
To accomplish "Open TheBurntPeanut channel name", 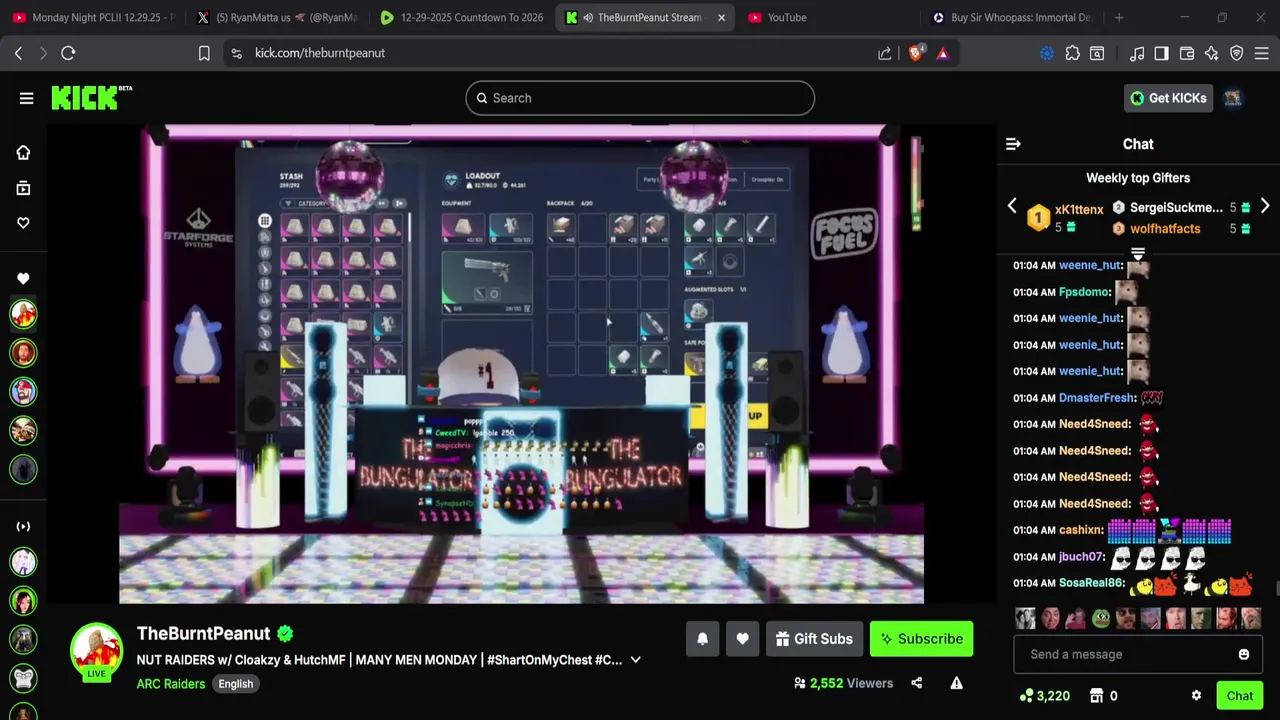I will [x=204, y=633].
